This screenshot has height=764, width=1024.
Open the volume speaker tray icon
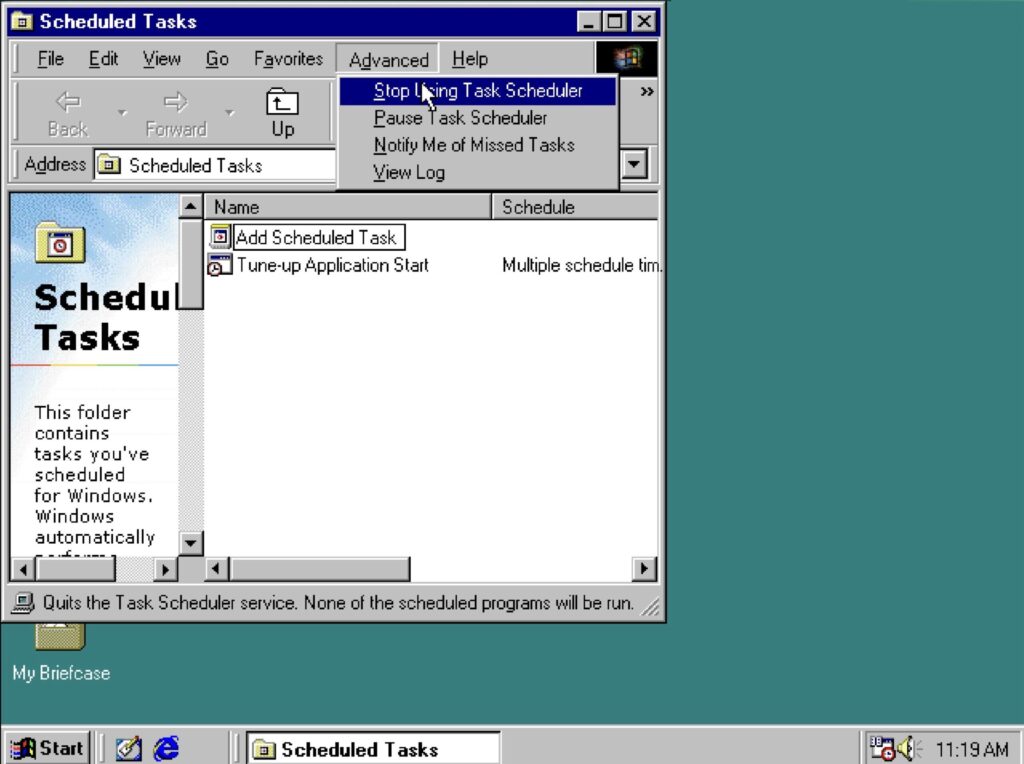coord(908,748)
